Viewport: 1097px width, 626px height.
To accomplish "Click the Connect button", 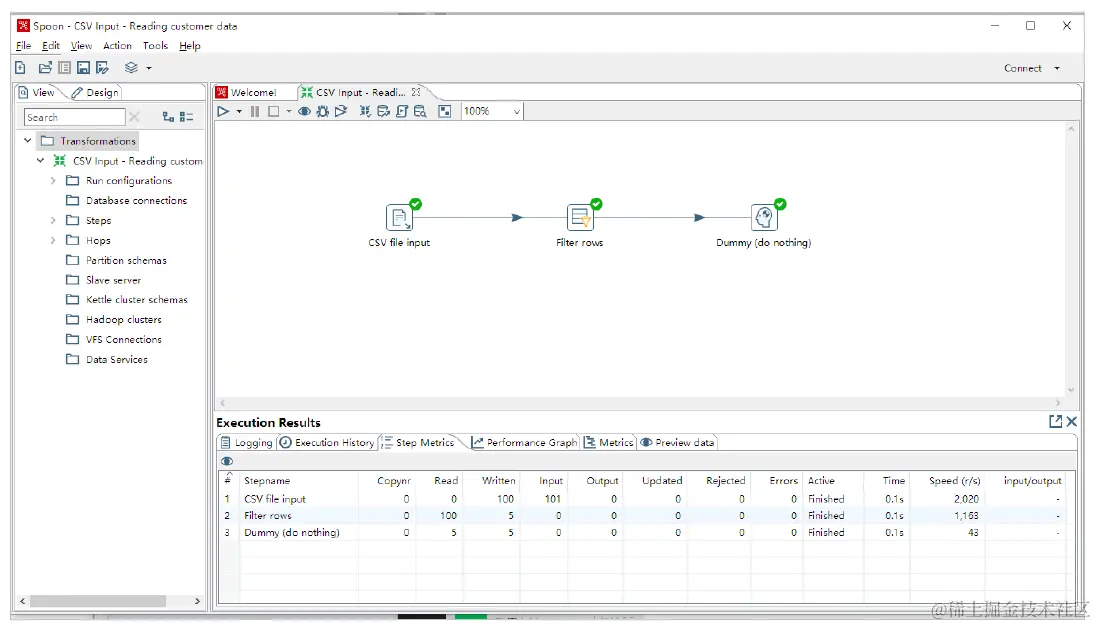I will click(x=1023, y=68).
